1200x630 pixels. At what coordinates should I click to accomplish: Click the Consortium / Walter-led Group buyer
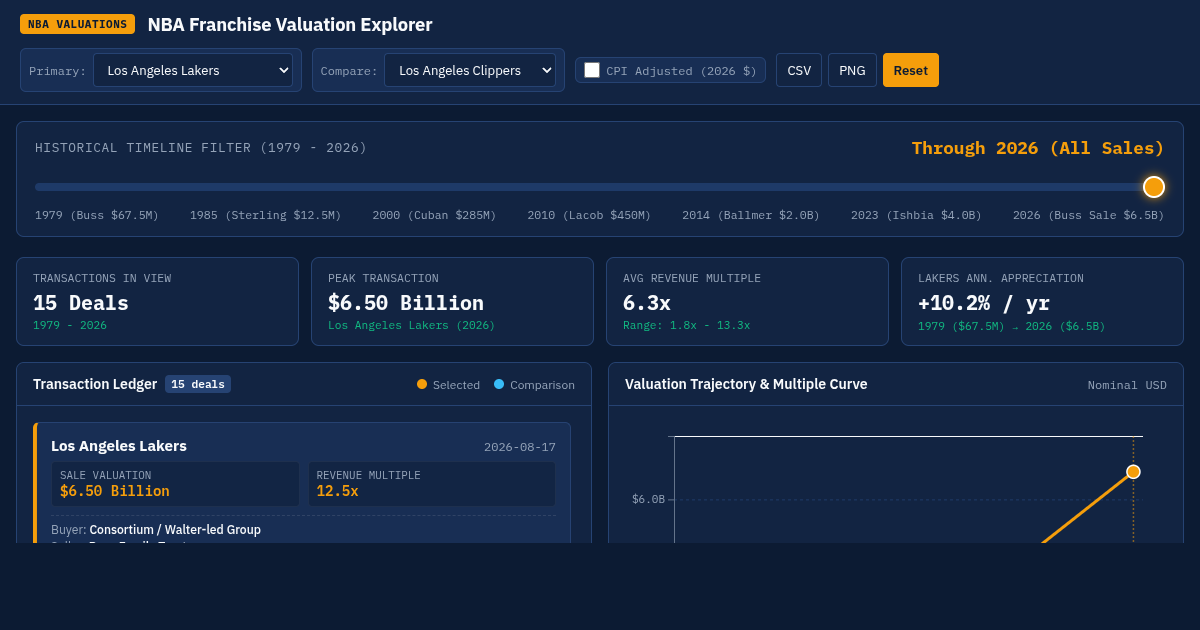[x=175, y=530]
